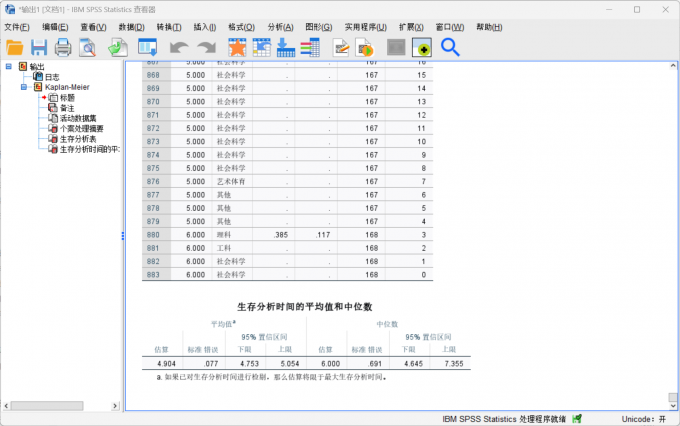The height and width of the screenshot is (426, 680).
Task: Print the output document
Action: 63,47
